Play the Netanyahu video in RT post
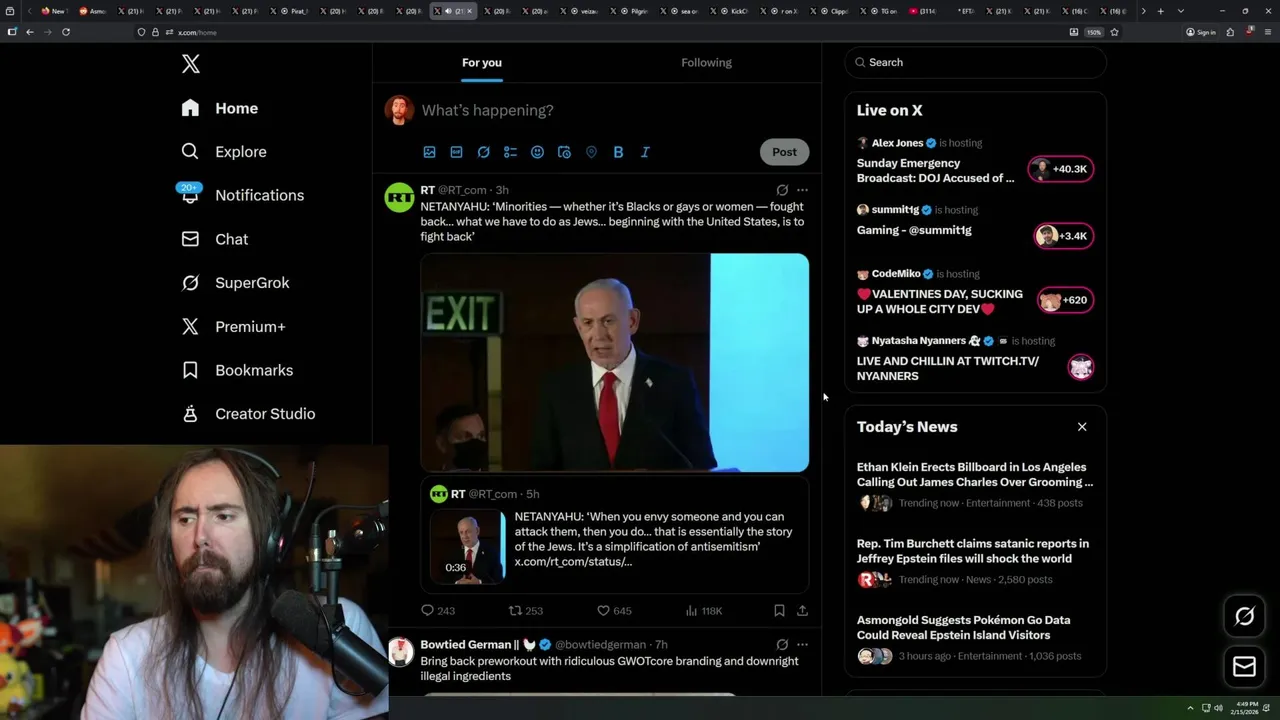1280x720 pixels. coord(614,362)
